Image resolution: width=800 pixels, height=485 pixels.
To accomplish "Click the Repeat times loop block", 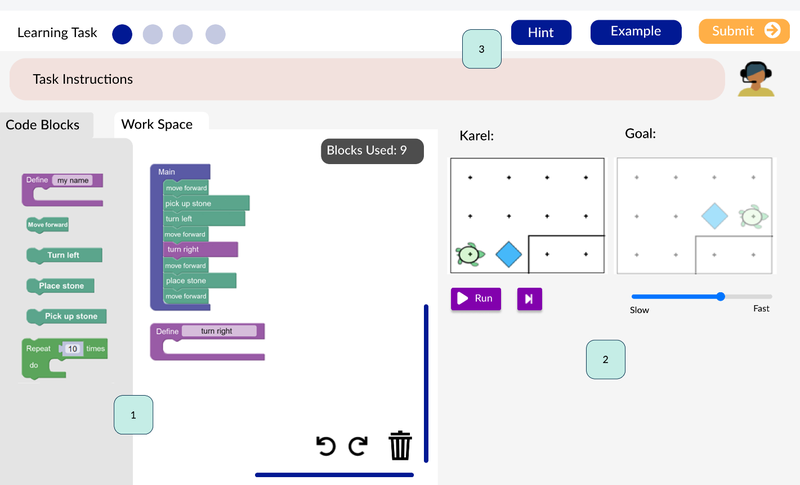I will pos(42,350).
